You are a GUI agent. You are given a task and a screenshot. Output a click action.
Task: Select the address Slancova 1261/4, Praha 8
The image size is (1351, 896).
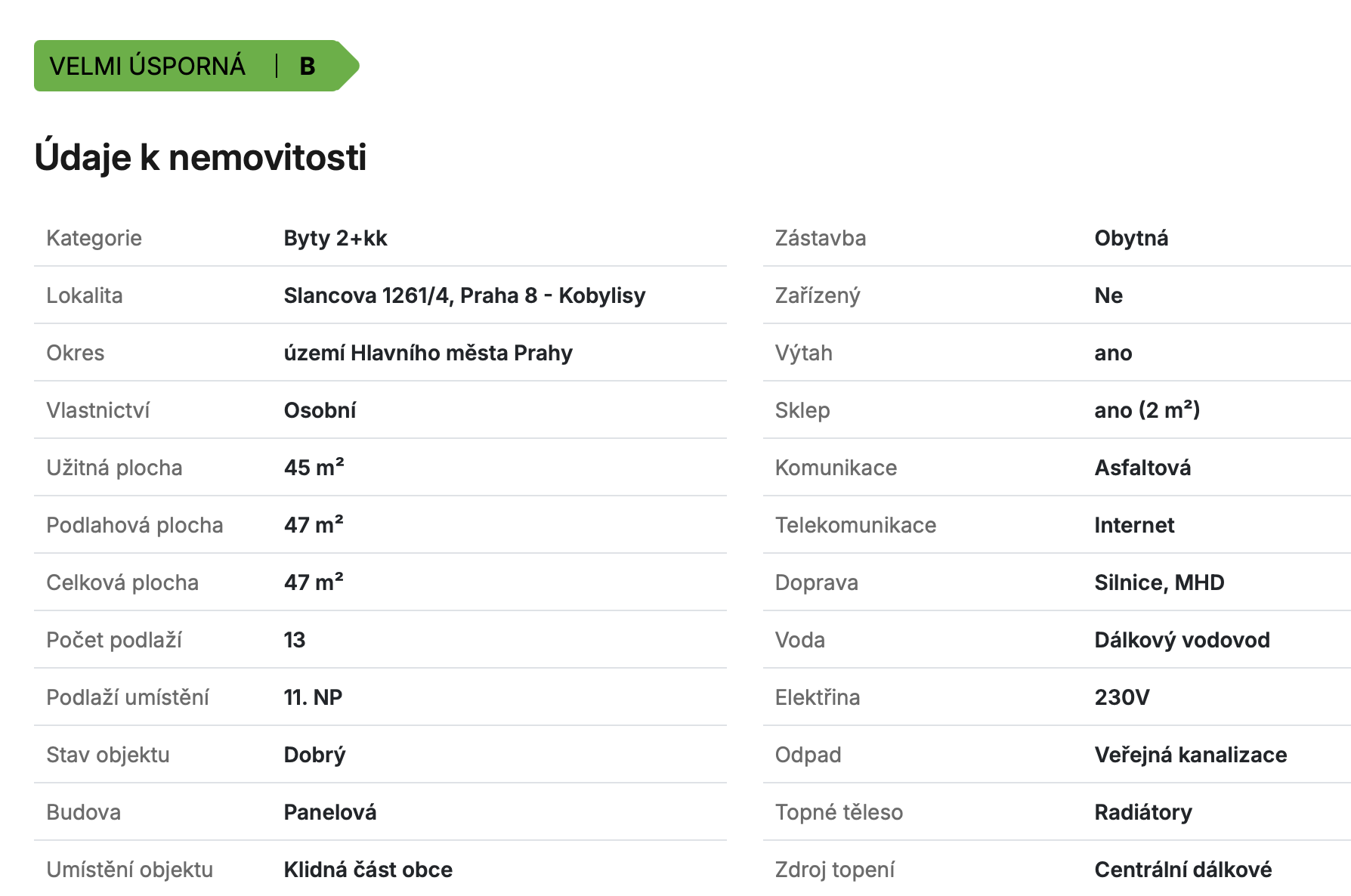pos(410,295)
